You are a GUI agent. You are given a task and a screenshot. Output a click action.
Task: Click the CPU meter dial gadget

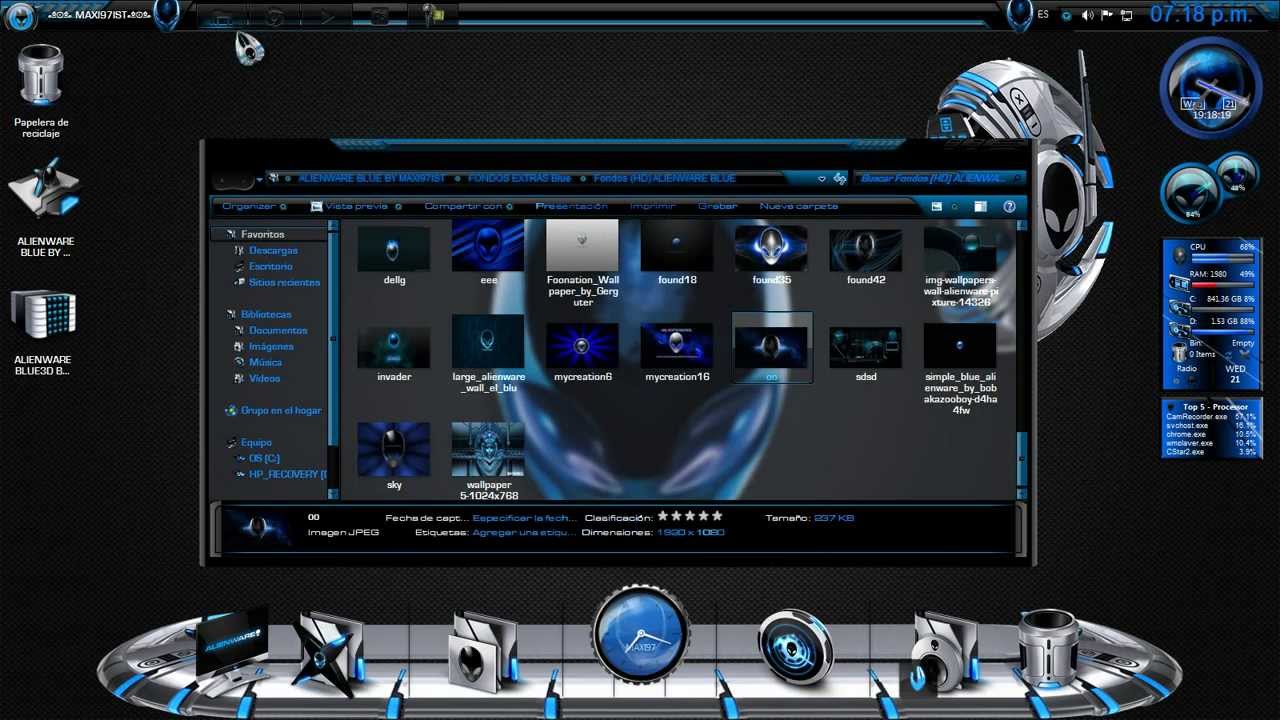(x=1192, y=194)
